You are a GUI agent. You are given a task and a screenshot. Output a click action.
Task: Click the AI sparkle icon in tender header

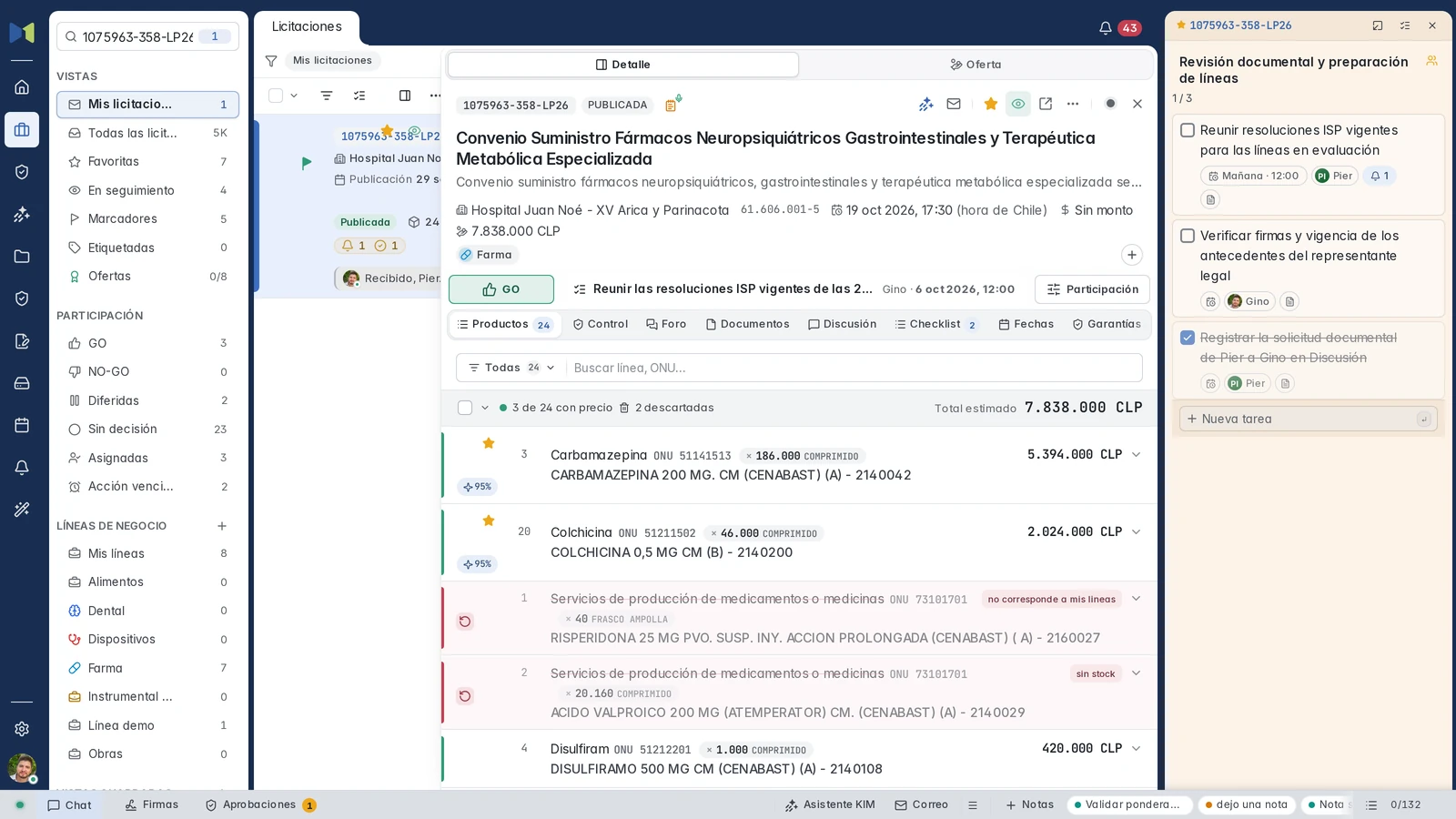(926, 104)
